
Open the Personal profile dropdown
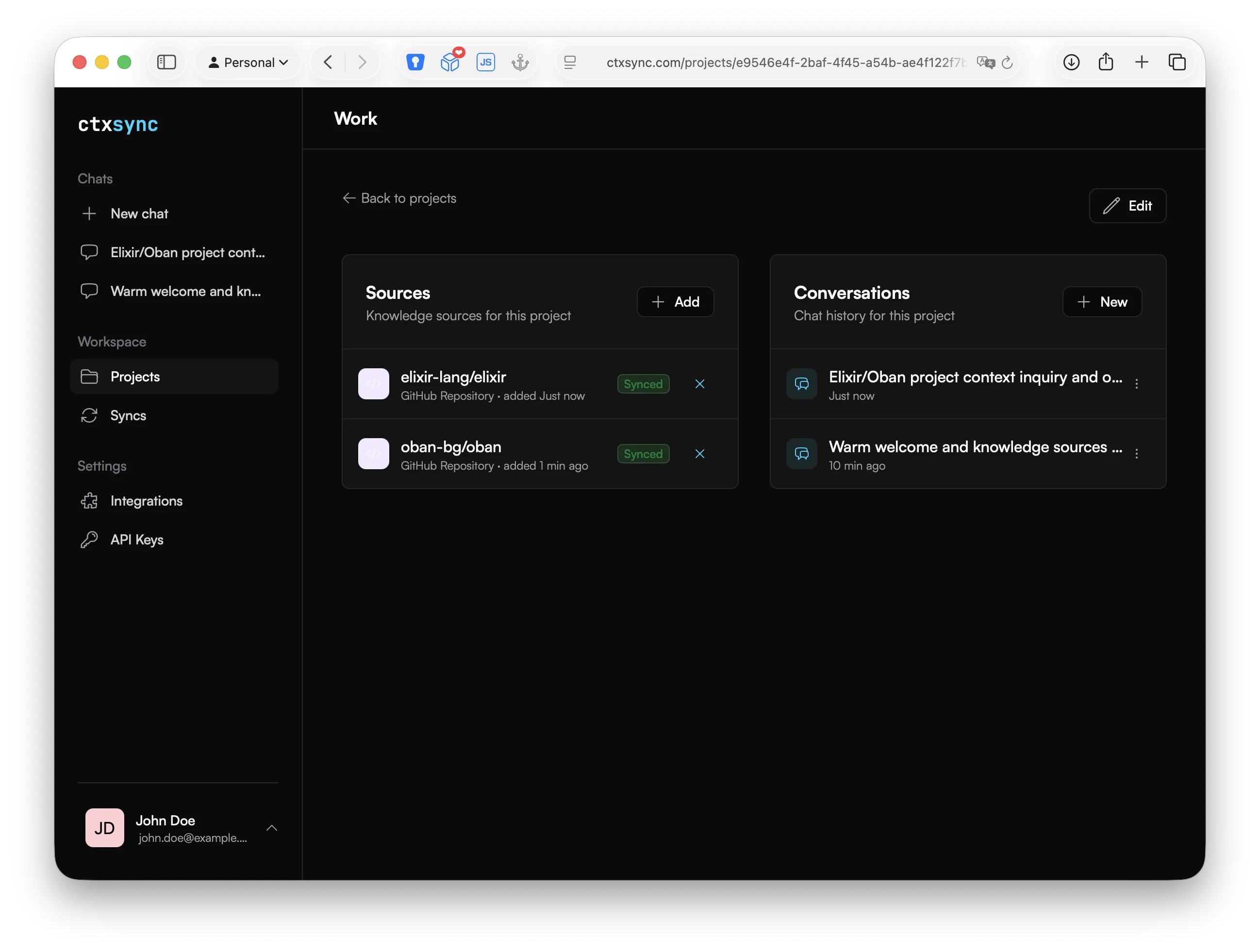249,62
